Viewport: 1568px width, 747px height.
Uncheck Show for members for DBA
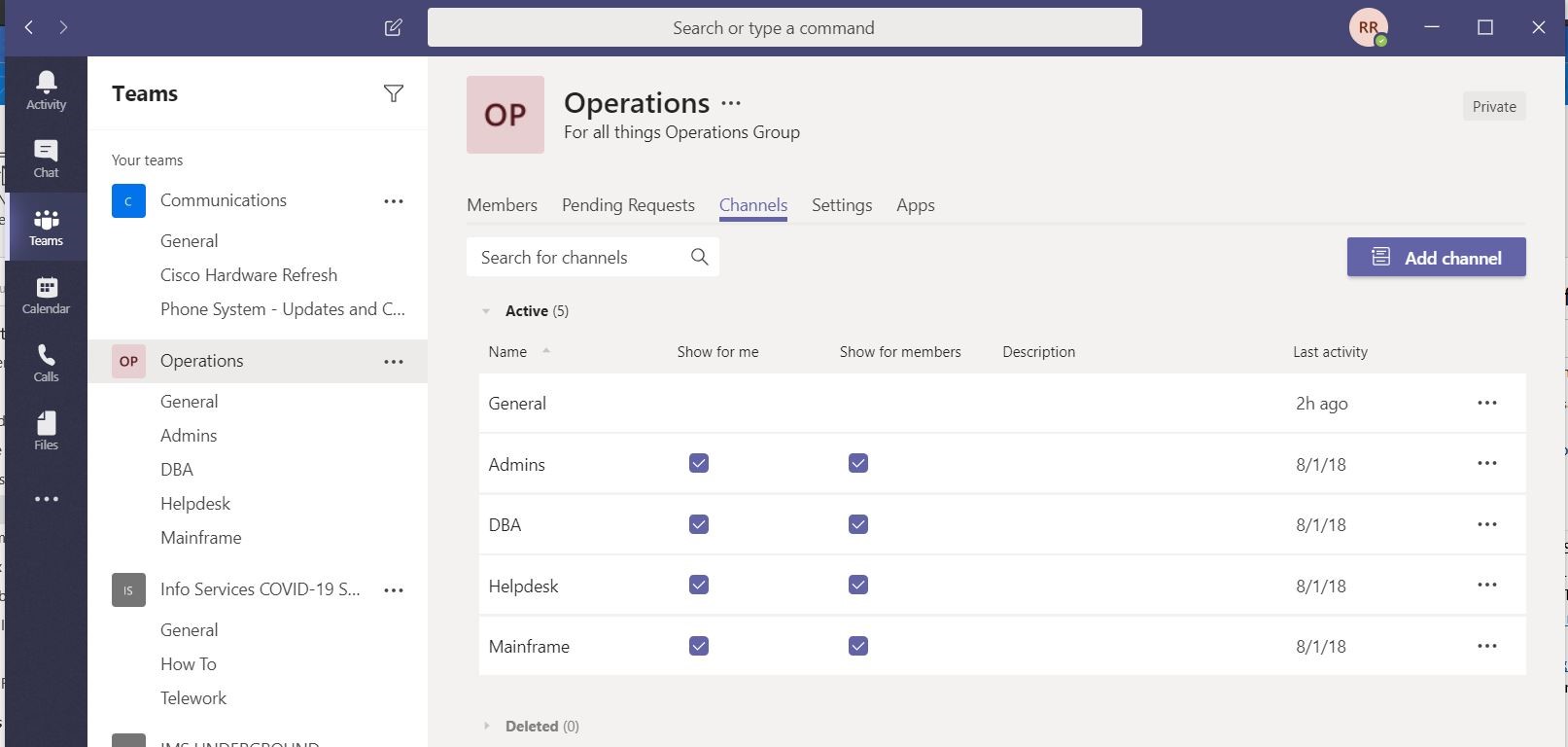click(x=858, y=524)
